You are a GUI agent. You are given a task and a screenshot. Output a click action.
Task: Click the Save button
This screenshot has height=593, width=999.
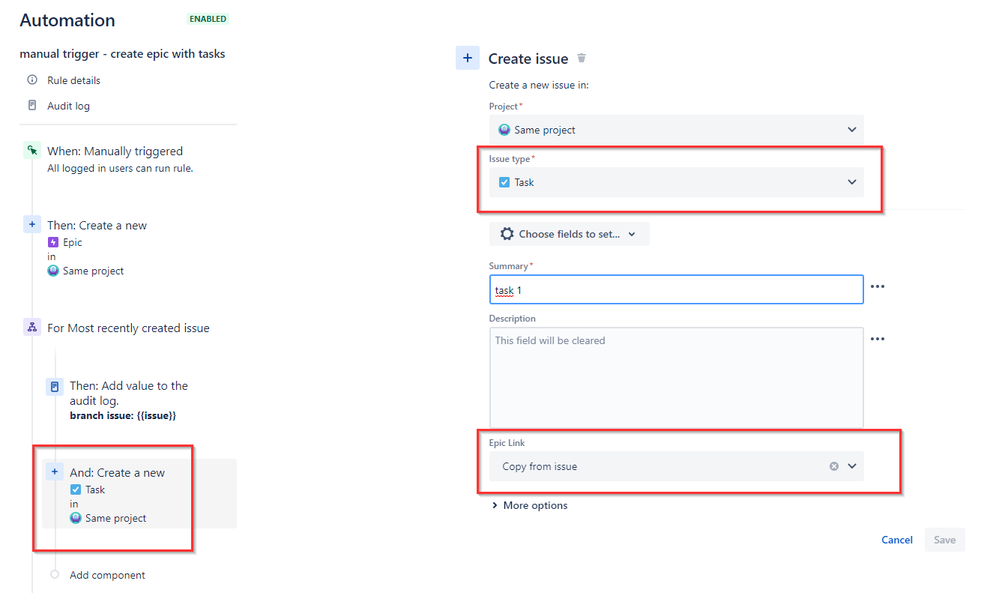(944, 539)
